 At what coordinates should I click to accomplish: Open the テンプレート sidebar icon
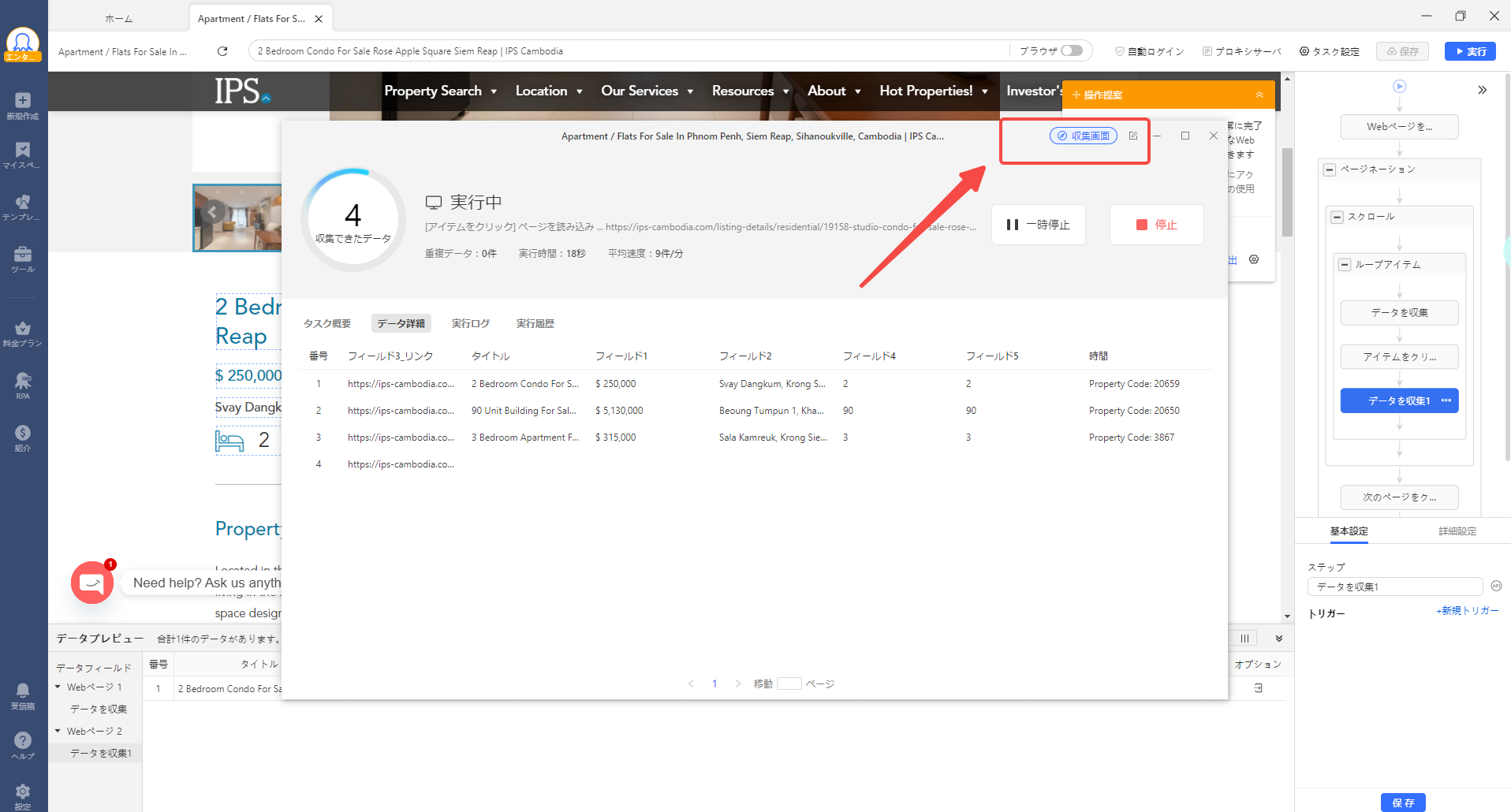(23, 207)
